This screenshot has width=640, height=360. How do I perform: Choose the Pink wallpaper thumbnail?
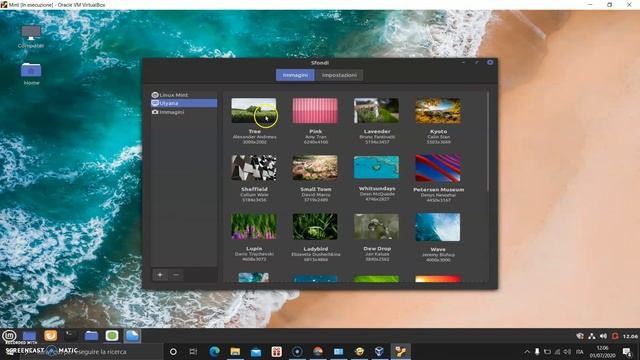[315, 111]
